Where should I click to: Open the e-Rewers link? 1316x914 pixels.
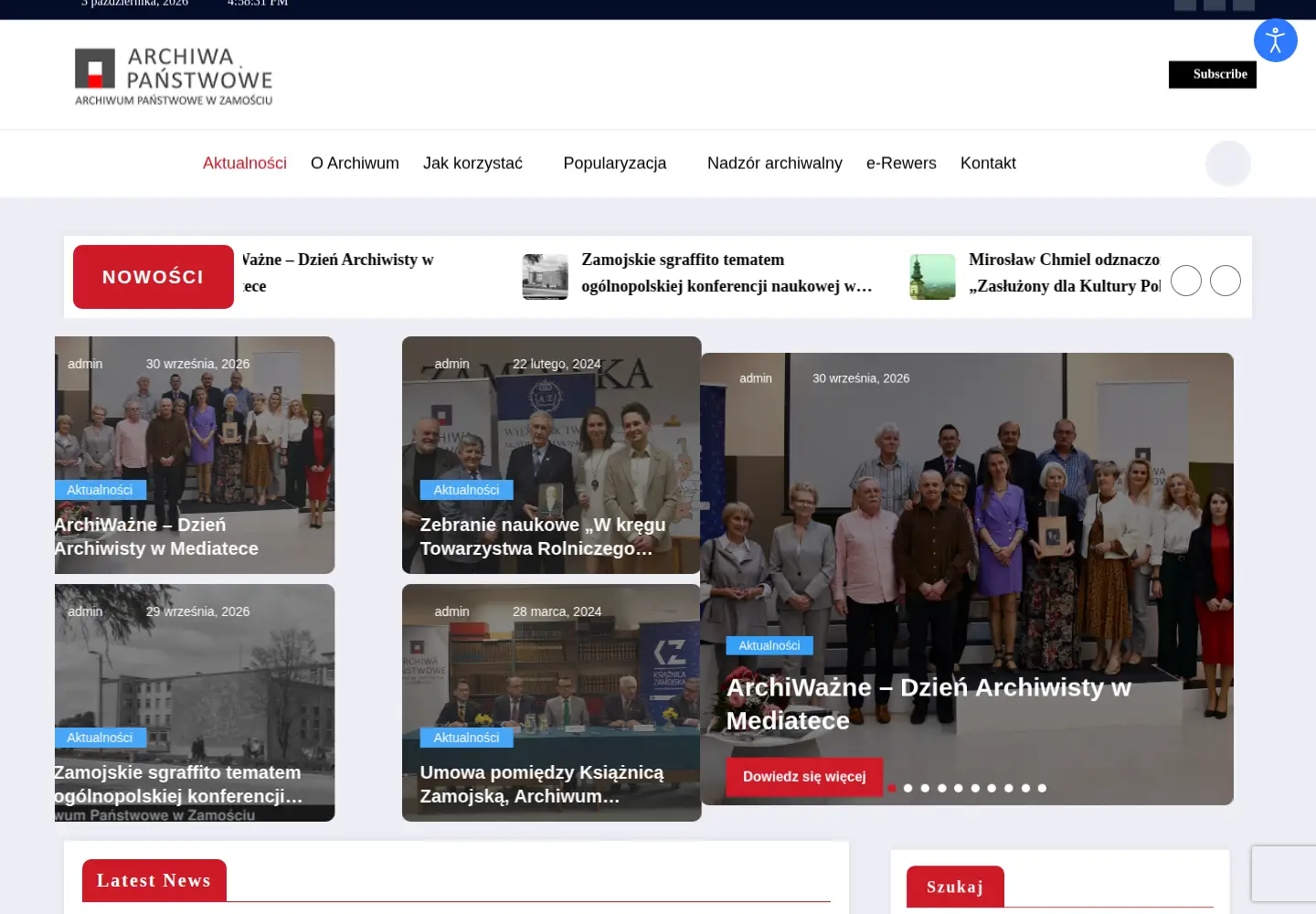tap(901, 163)
